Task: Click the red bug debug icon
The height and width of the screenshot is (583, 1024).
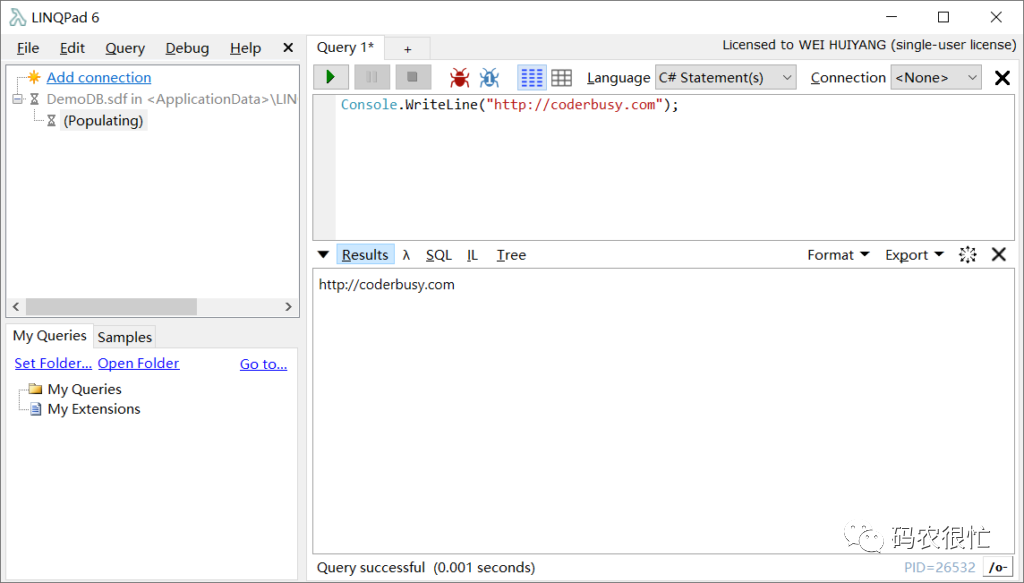Action: tap(460, 78)
